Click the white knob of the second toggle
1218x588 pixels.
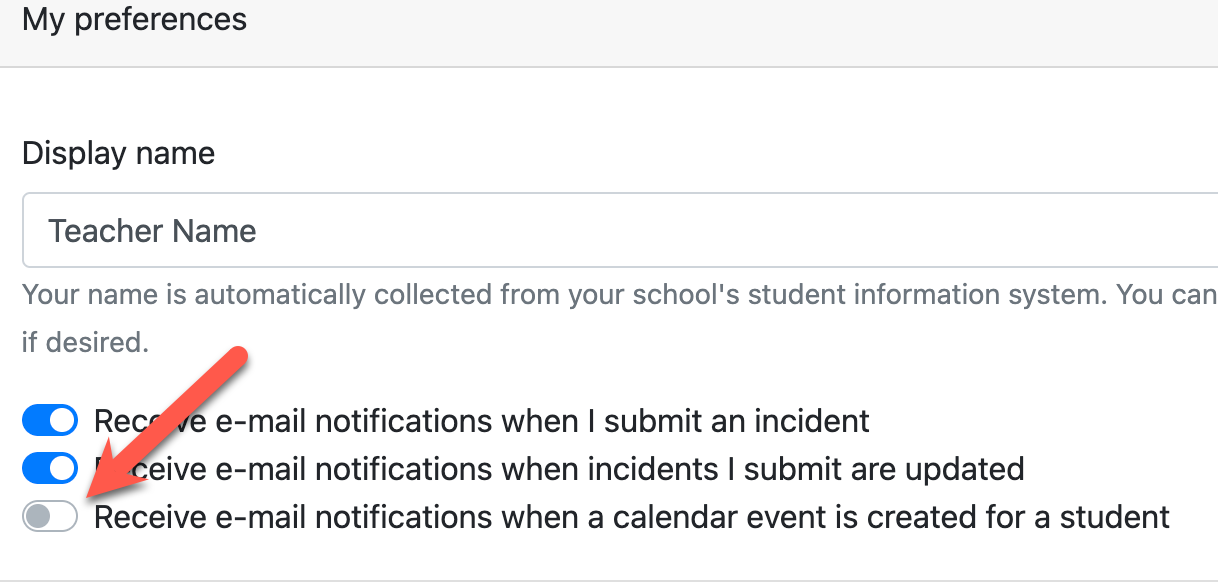pyautogui.click(x=63, y=468)
